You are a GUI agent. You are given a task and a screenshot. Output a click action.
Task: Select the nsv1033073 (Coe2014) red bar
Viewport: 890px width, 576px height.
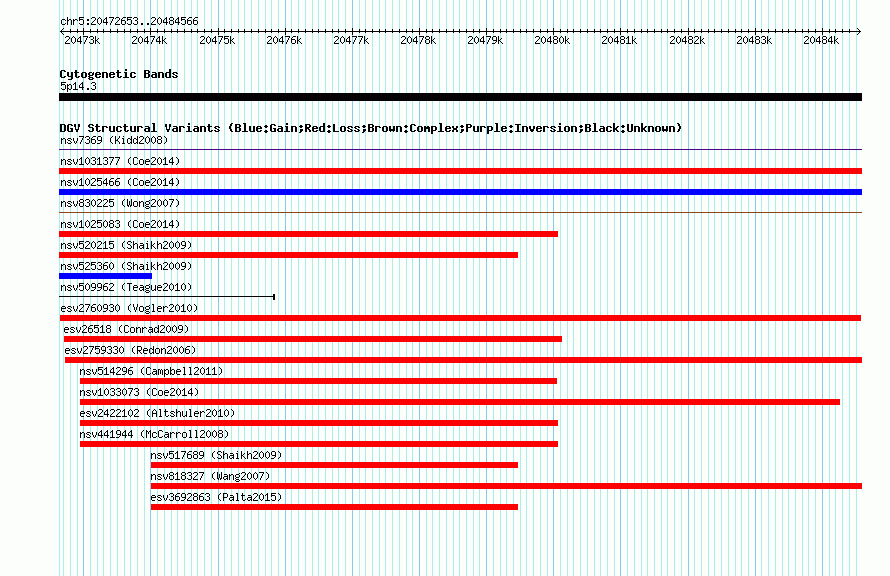click(460, 402)
